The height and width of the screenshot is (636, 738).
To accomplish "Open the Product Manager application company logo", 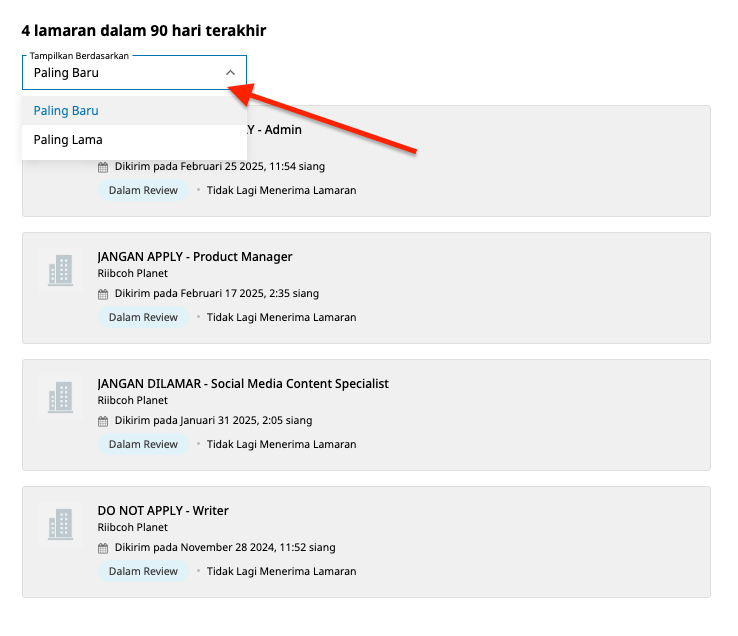I will pyautogui.click(x=60, y=270).
